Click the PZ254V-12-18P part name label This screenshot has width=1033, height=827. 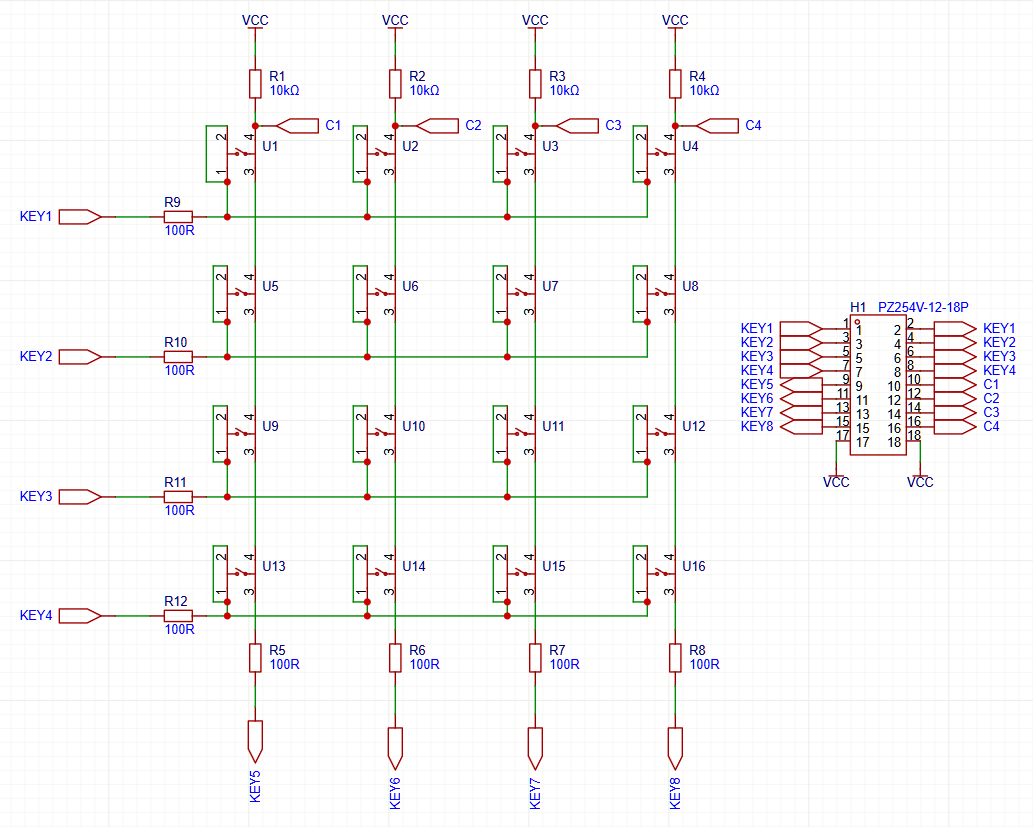coord(922,307)
